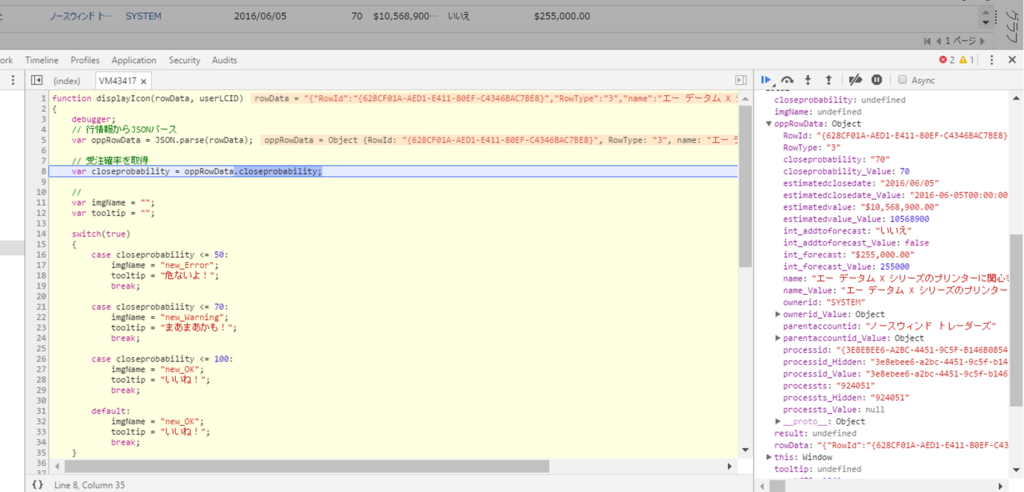
Task: Toggle the debugger sidebar pane icon
Action: tap(741, 80)
